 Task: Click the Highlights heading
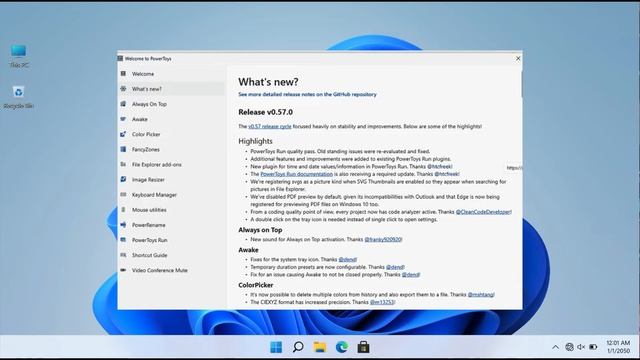click(x=256, y=141)
